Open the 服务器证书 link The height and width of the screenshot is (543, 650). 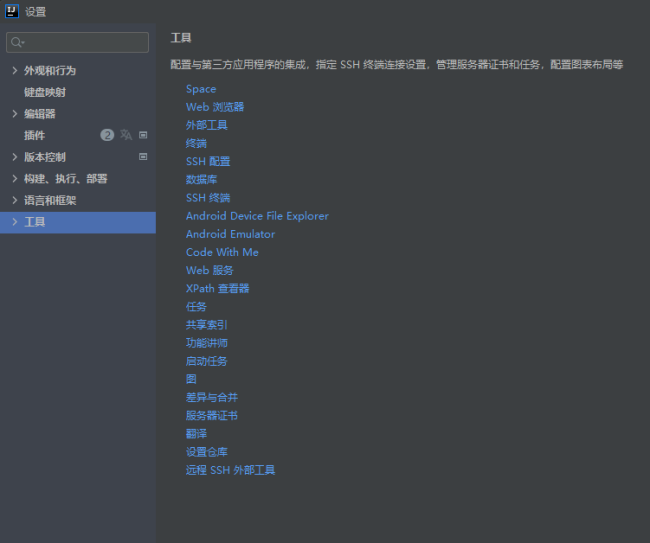click(x=212, y=416)
